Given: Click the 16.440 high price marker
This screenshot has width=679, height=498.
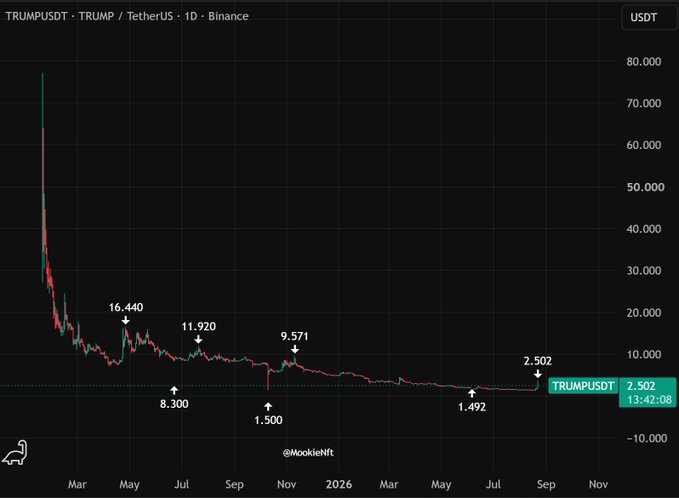Looking at the screenshot, I should [126, 307].
